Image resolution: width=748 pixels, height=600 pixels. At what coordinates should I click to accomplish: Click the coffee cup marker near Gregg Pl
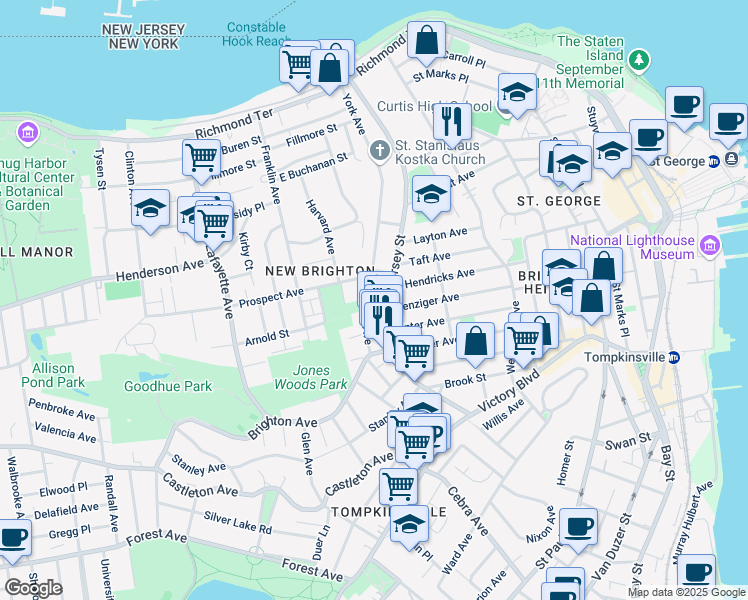pyautogui.click(x=13, y=539)
